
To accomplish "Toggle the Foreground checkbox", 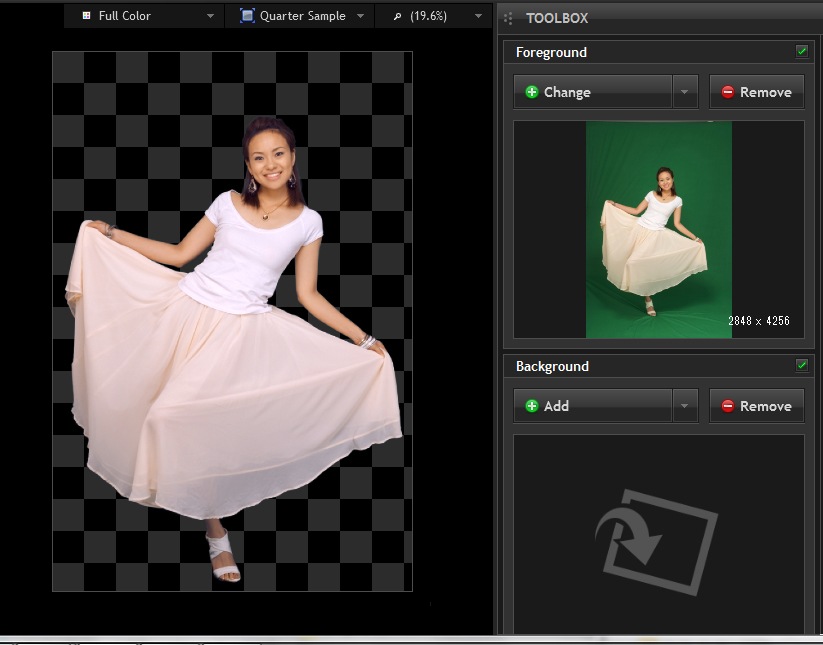I will click(x=802, y=51).
